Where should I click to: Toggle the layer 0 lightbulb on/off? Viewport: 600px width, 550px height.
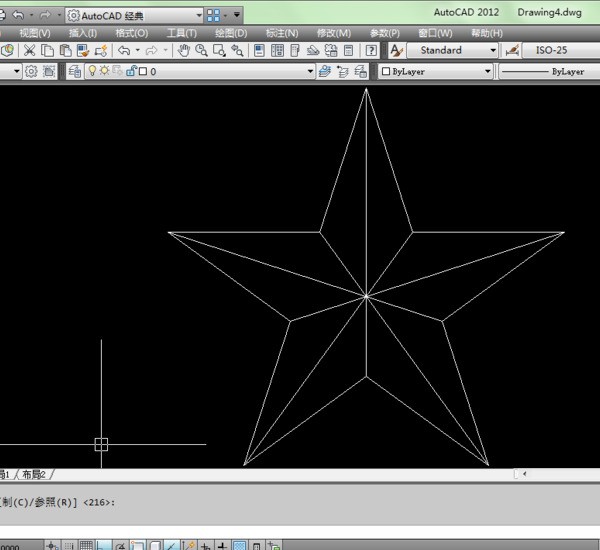(x=91, y=72)
